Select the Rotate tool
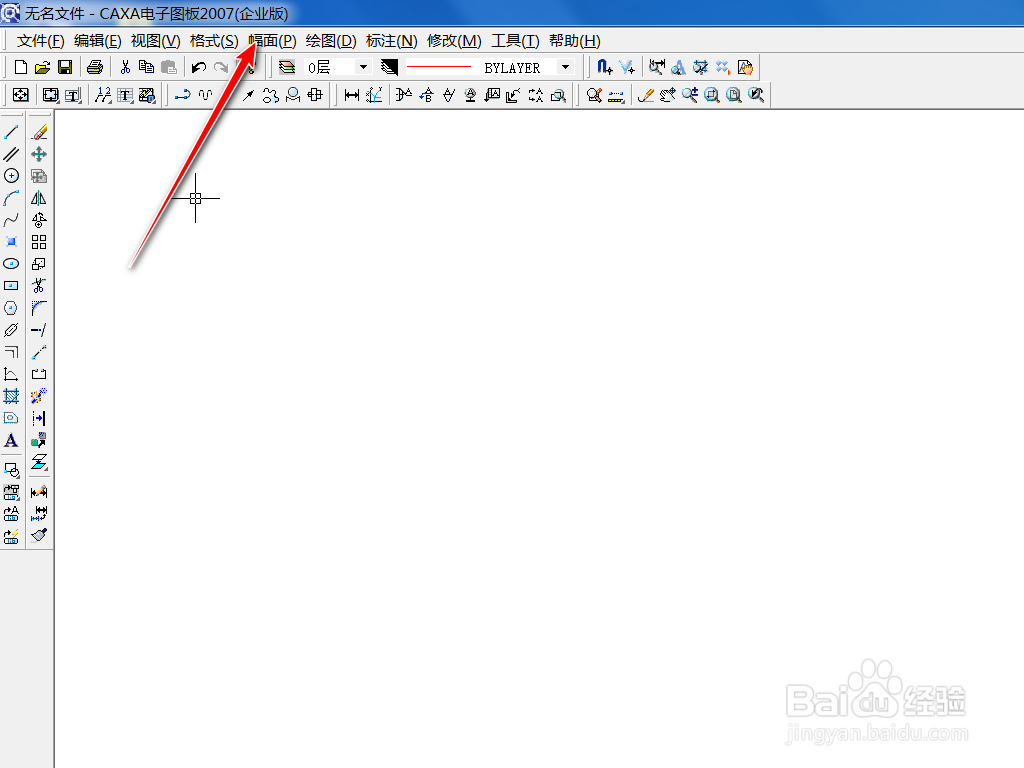The height and width of the screenshot is (768, 1024). [39, 220]
